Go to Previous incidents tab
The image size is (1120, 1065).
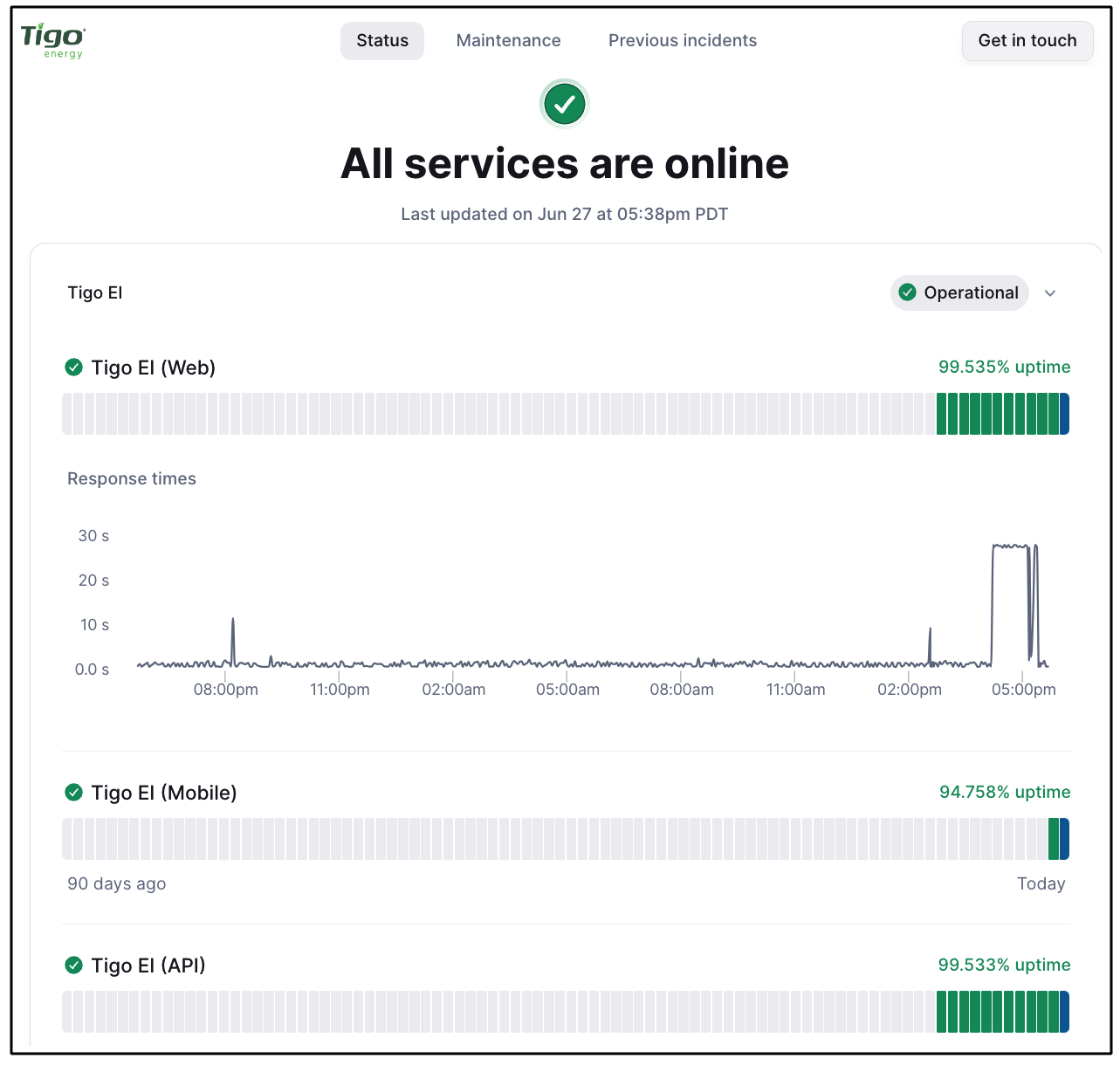683,41
